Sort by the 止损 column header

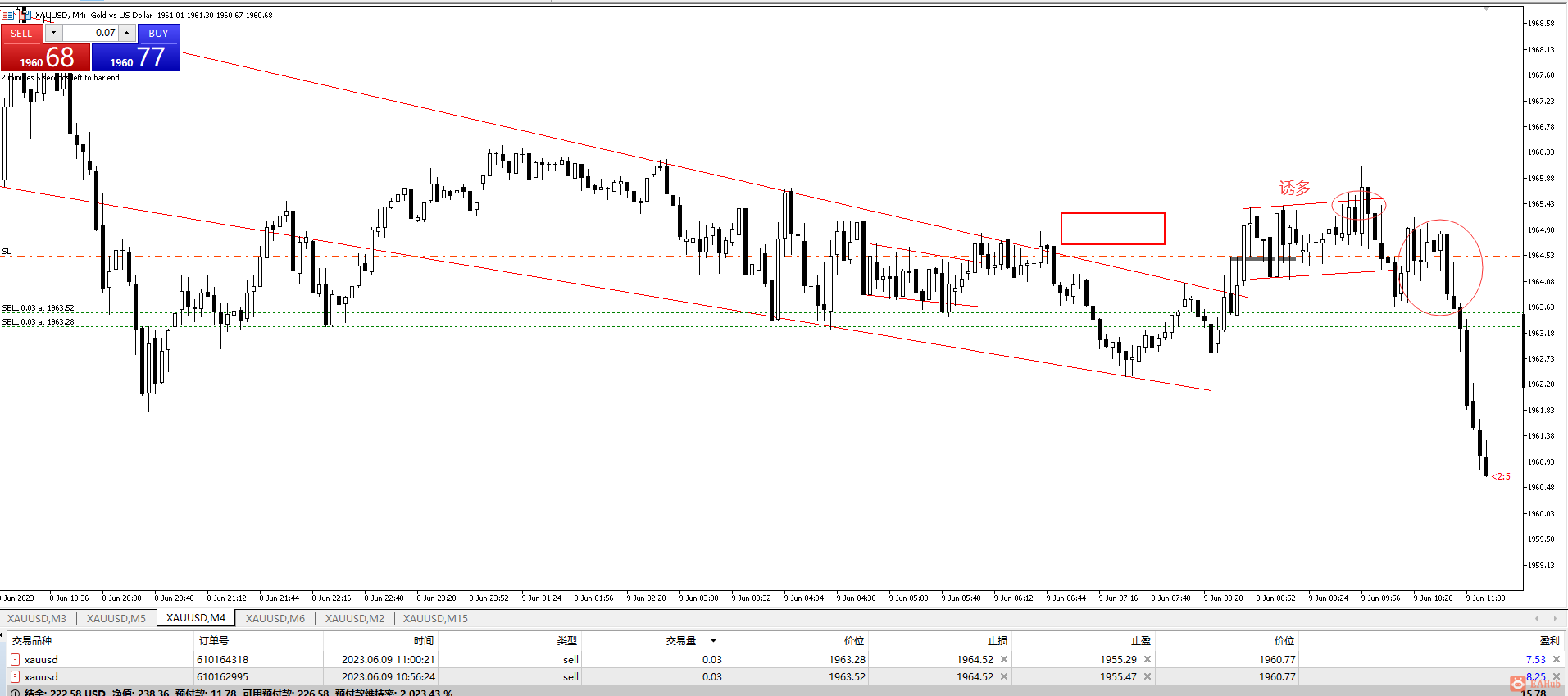click(x=998, y=640)
